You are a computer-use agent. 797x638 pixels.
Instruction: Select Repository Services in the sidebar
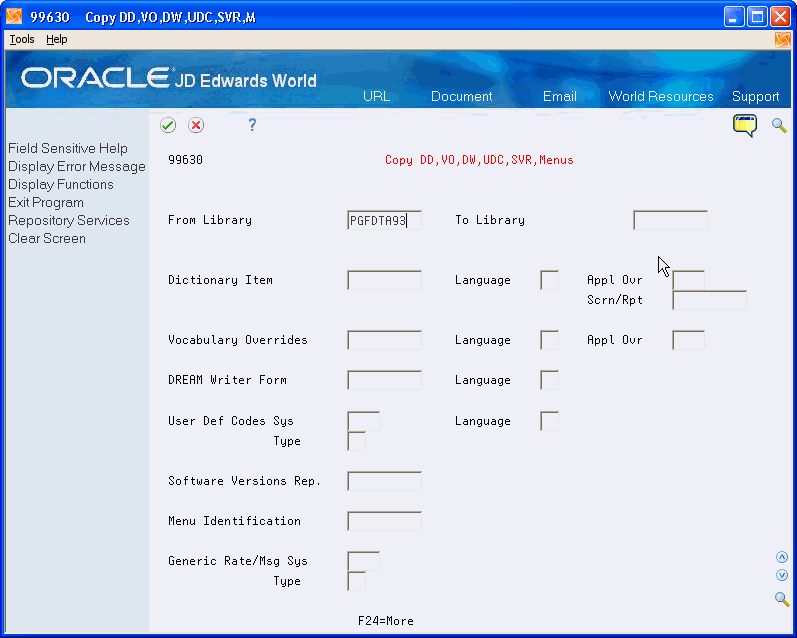click(69, 221)
